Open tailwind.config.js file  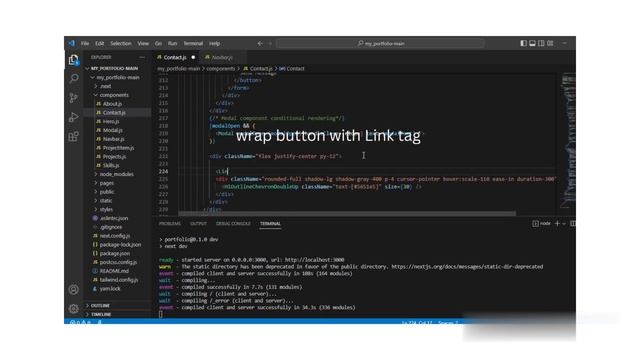click(118, 280)
